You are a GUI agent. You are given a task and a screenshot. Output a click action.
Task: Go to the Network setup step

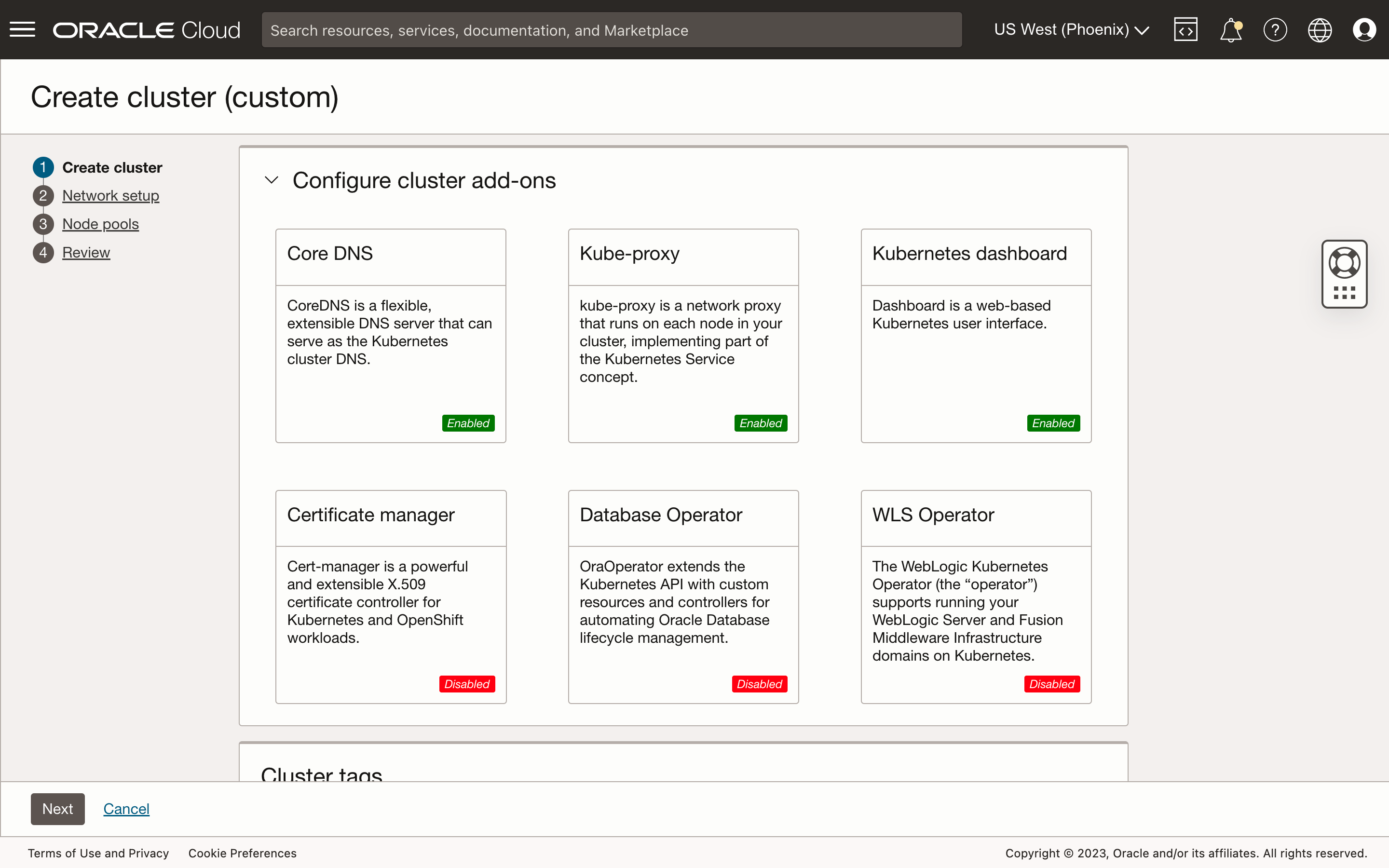click(110, 195)
